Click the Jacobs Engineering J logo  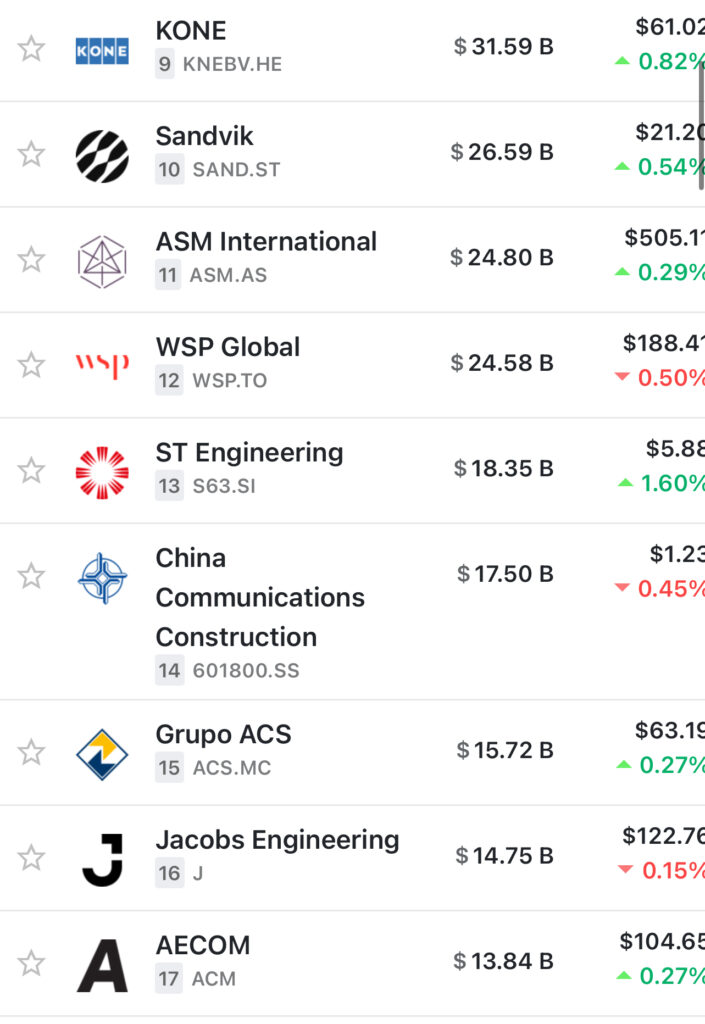pyautogui.click(x=103, y=860)
